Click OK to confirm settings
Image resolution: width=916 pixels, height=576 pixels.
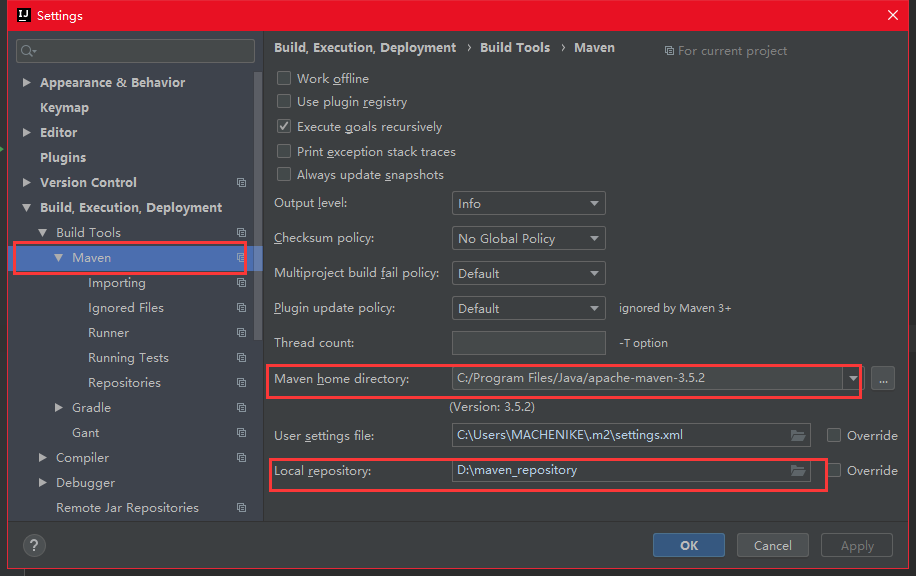tap(689, 545)
